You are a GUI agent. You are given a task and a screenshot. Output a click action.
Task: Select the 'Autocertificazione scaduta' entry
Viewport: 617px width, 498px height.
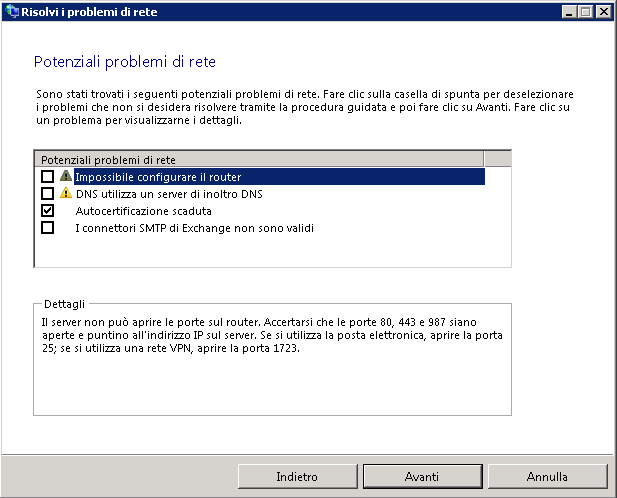tap(143, 211)
